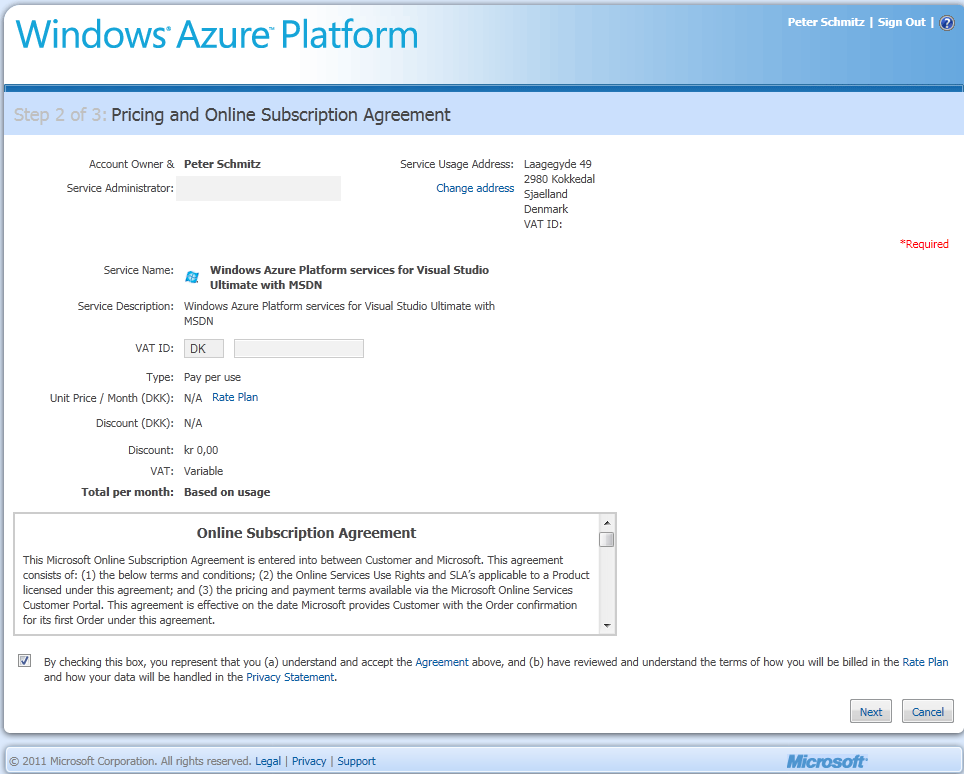
Task: Click the agreement scrollbar up arrow
Action: 607,523
